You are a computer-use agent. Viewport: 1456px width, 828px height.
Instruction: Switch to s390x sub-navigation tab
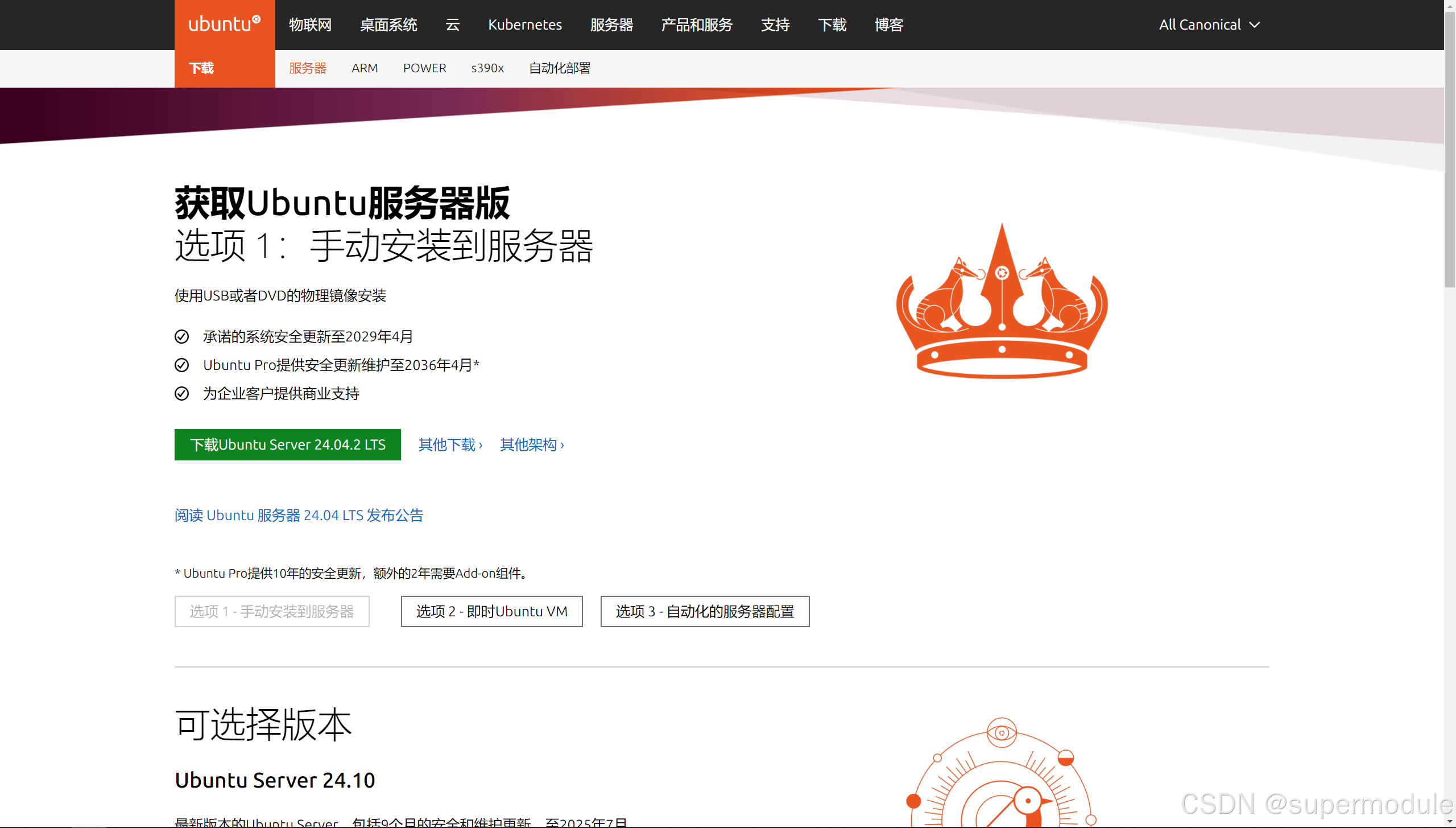487,68
